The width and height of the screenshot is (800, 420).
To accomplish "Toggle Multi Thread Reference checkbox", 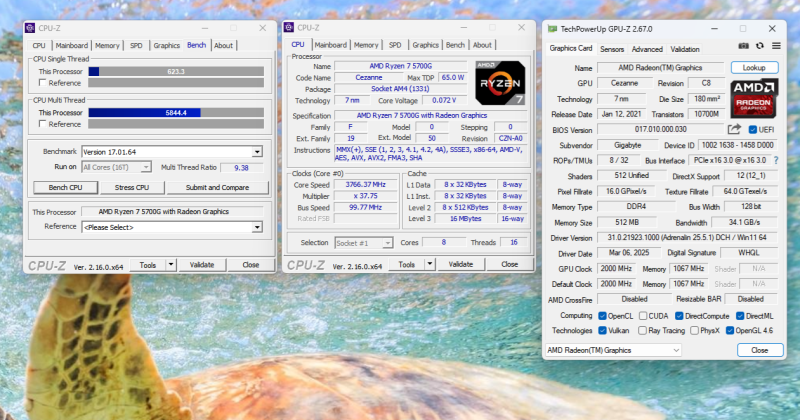I will coord(43,124).
